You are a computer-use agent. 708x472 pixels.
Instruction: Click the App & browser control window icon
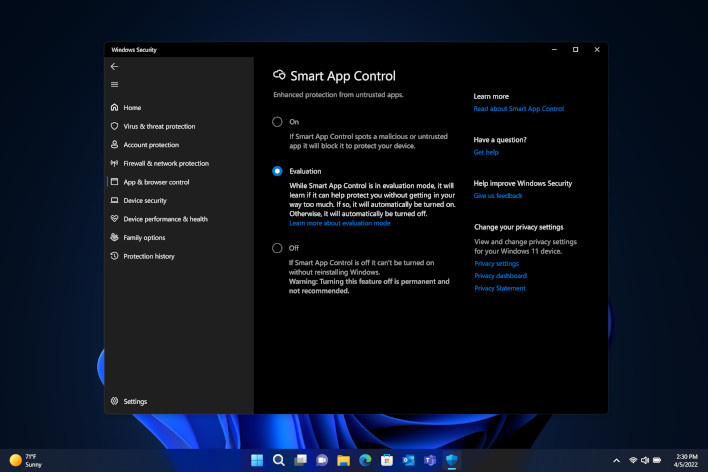115,182
